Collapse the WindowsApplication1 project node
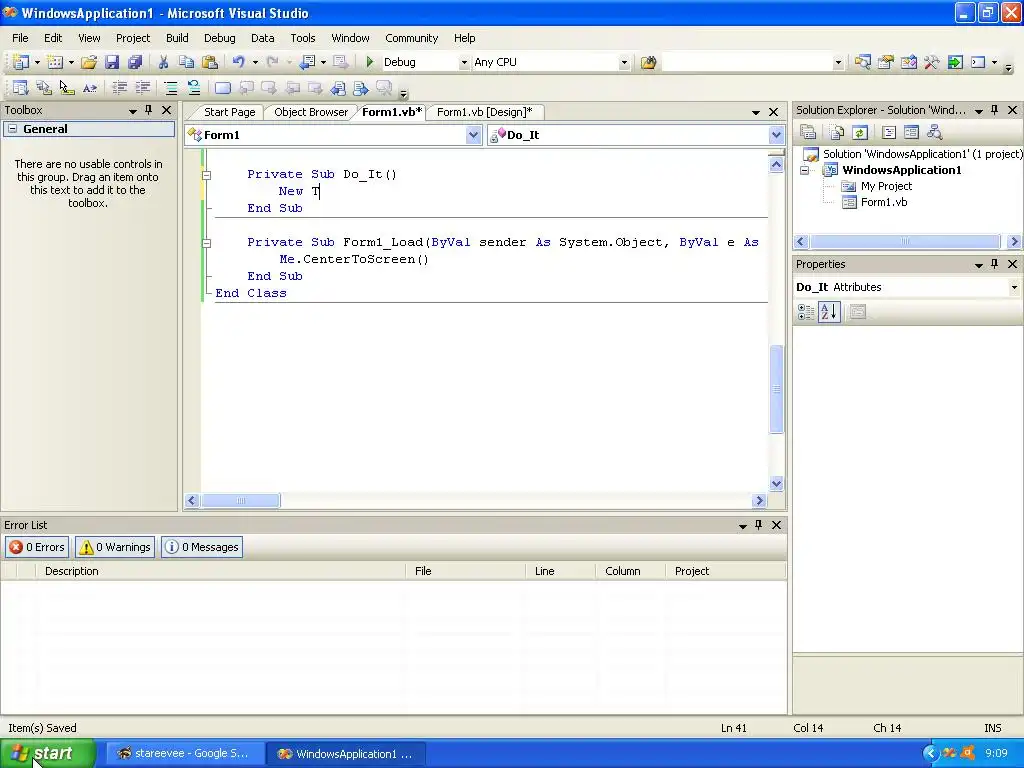 [805, 170]
